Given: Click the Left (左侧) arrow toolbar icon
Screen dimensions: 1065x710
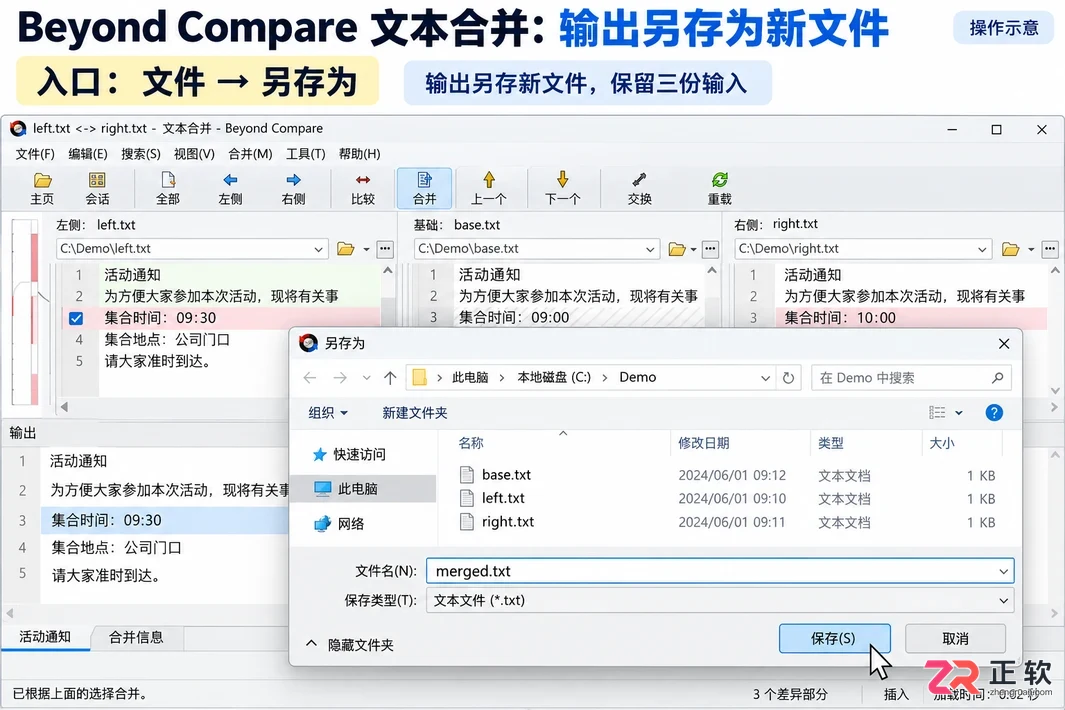Looking at the screenshot, I should click(230, 188).
